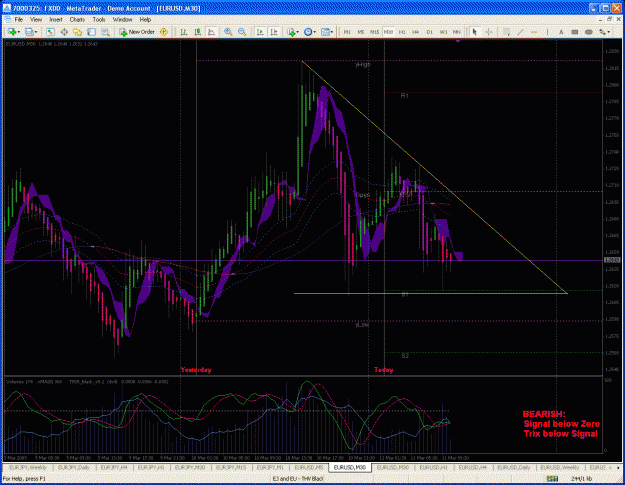Open the File menu
Screen dimensions: 625x485
tap(18, 20)
